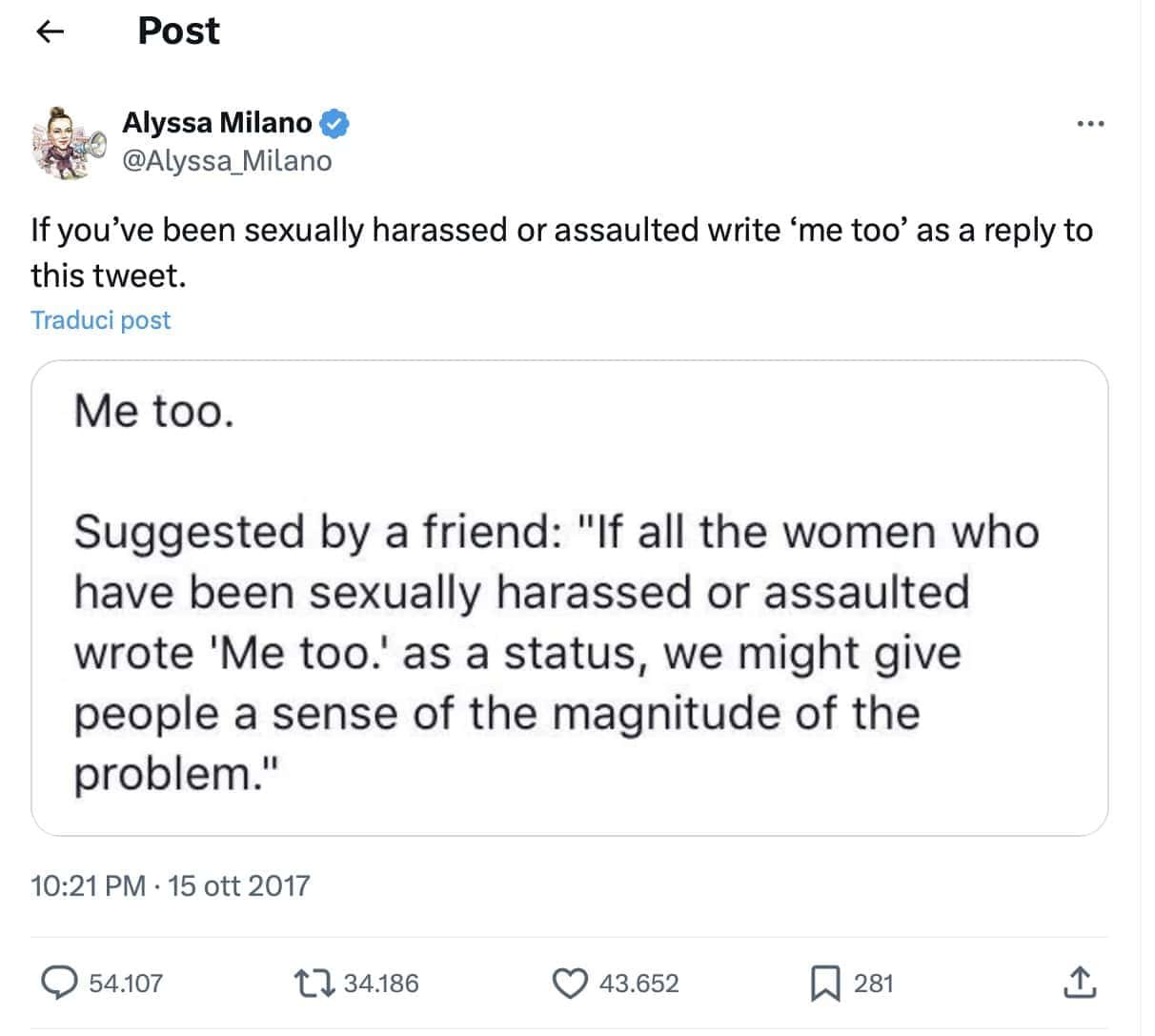The width and height of the screenshot is (1155, 1036).
Task: Open the 43.652 likes list
Action: (x=639, y=983)
